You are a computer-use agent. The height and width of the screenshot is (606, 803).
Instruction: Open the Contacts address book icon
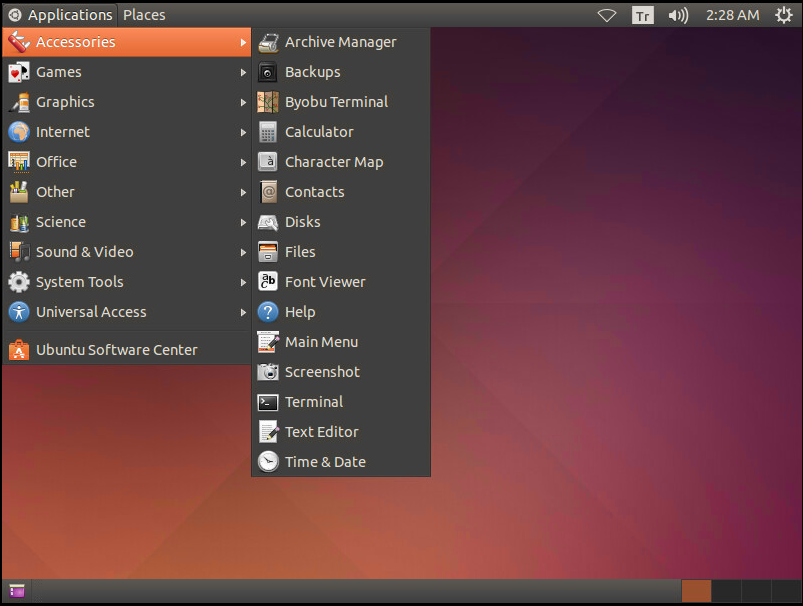[268, 192]
